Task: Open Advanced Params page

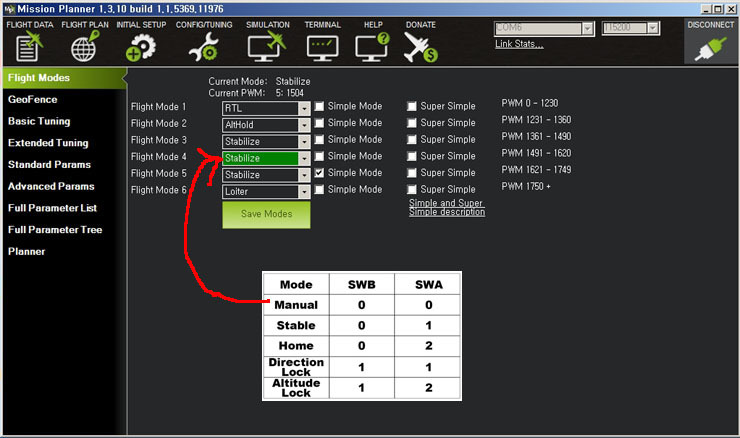Action: (51, 186)
